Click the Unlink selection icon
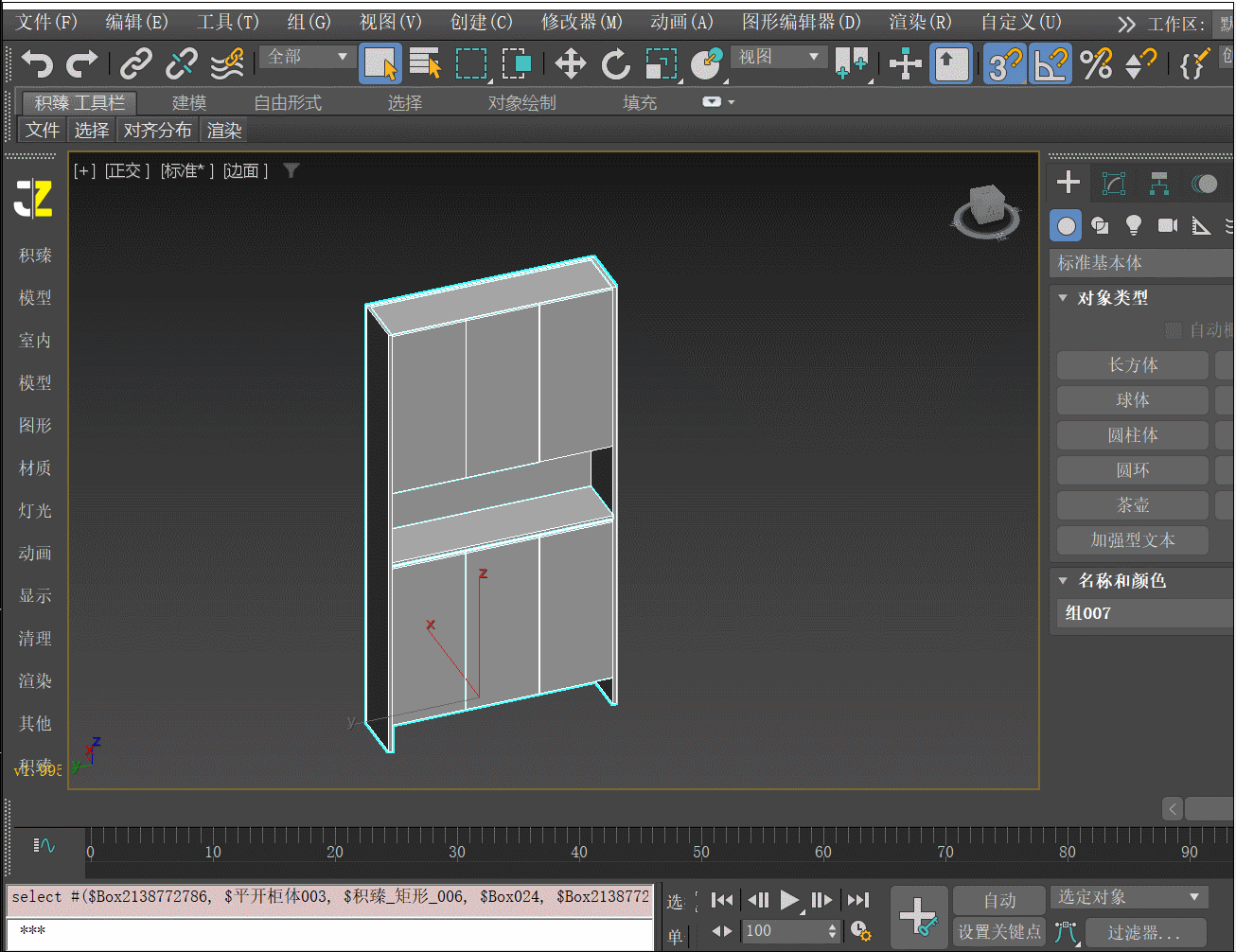 click(181, 63)
